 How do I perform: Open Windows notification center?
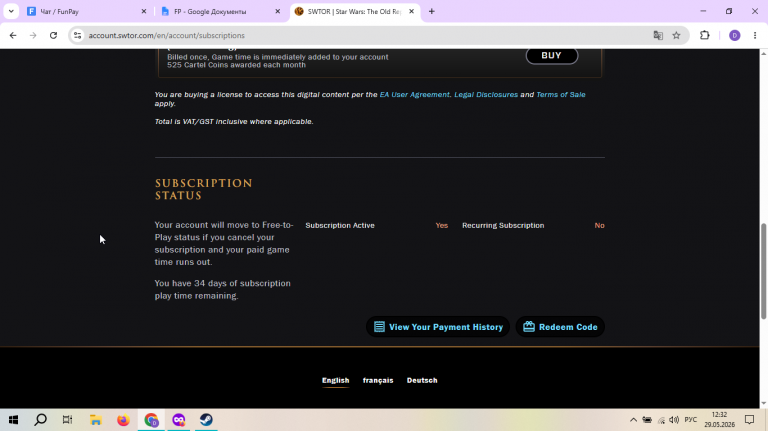point(749,420)
